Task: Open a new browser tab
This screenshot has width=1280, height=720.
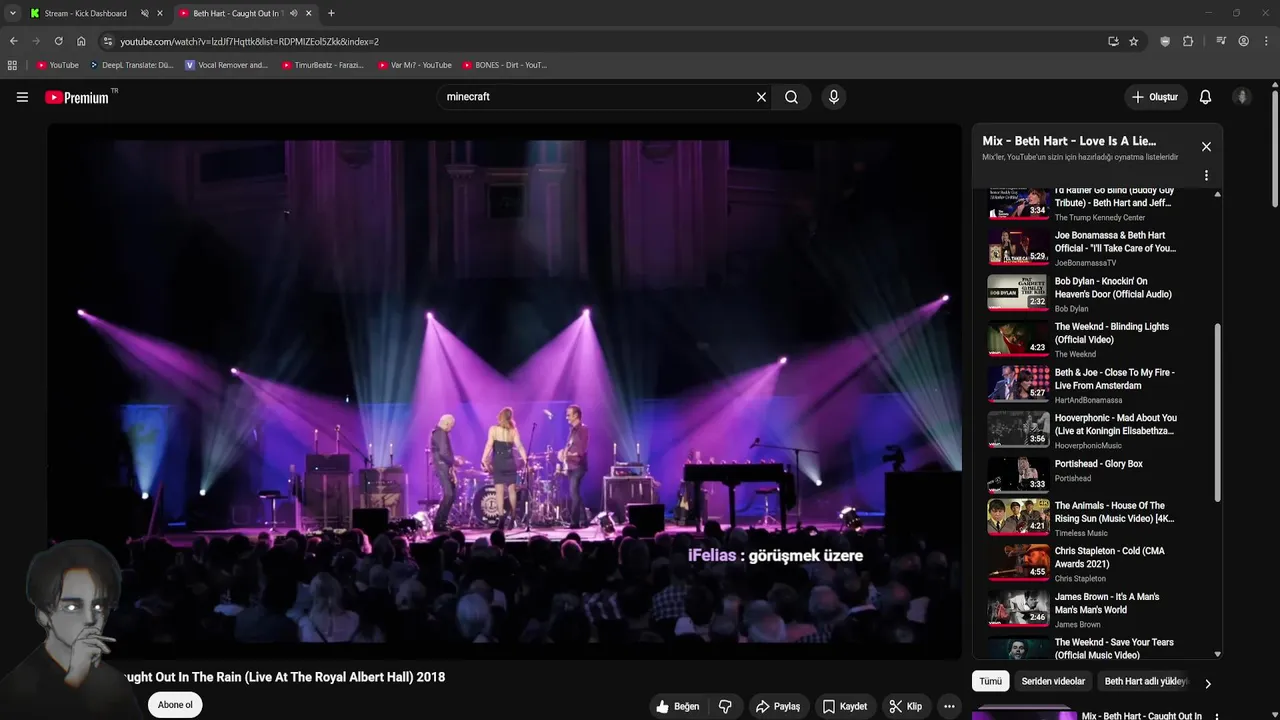Action: (x=331, y=13)
